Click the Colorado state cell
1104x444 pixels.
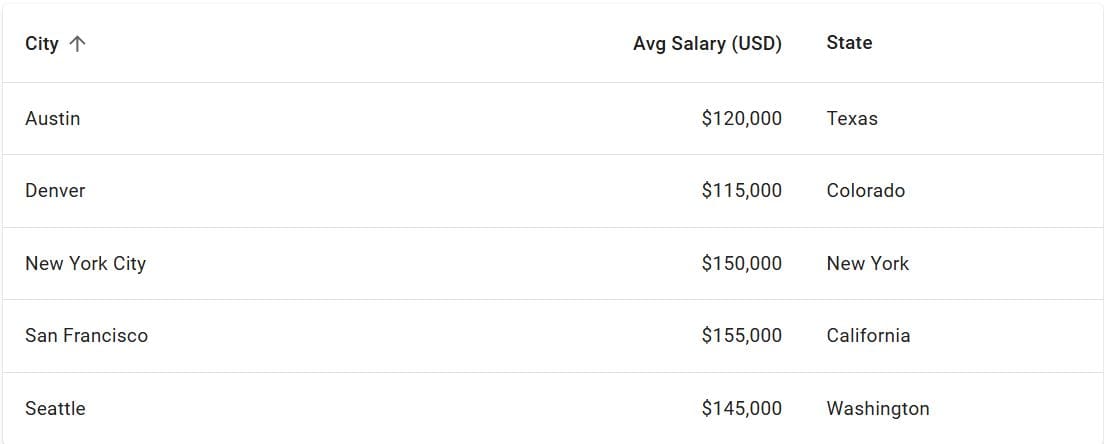(865, 190)
